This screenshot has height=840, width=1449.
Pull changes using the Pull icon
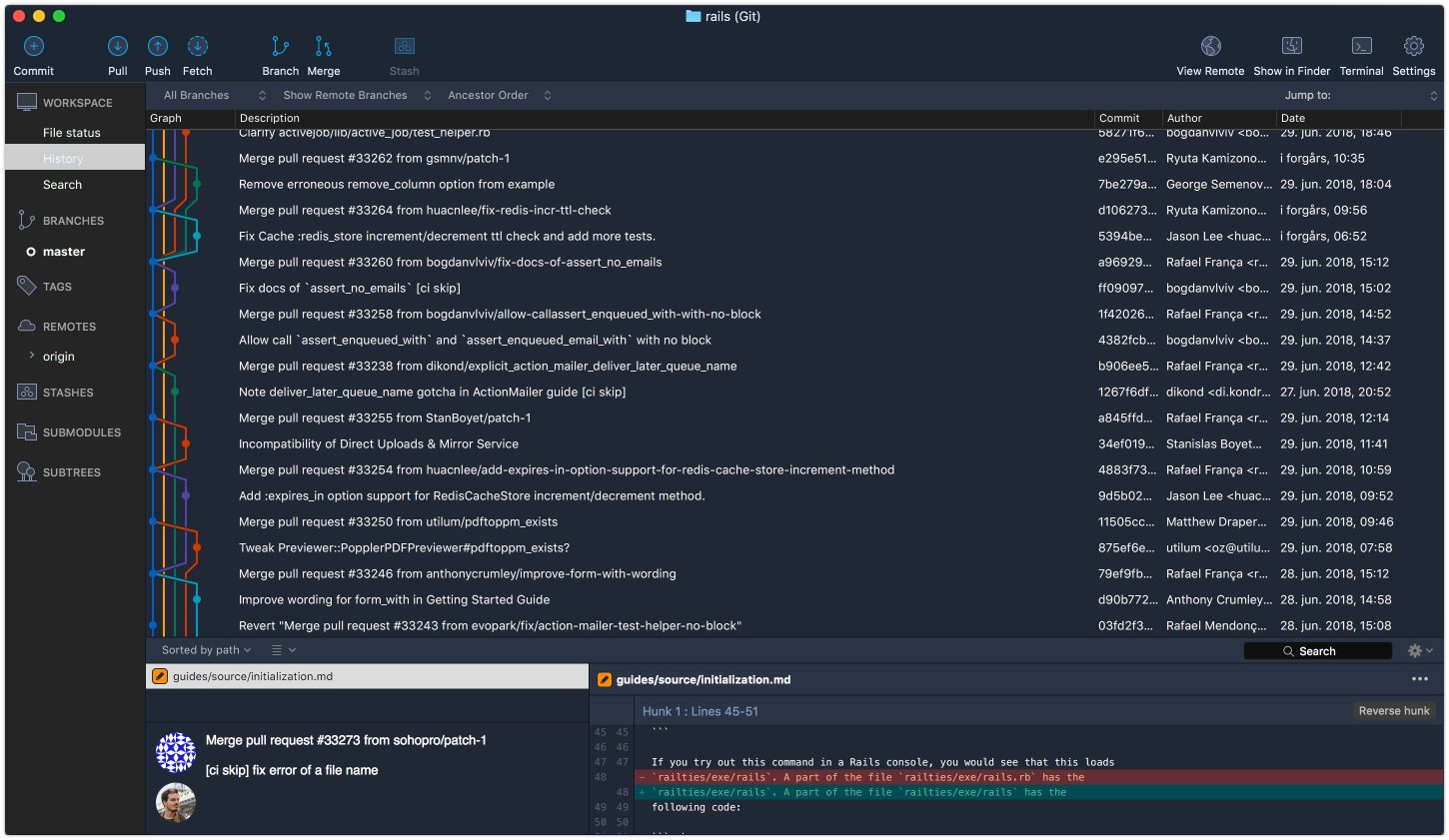[x=118, y=46]
